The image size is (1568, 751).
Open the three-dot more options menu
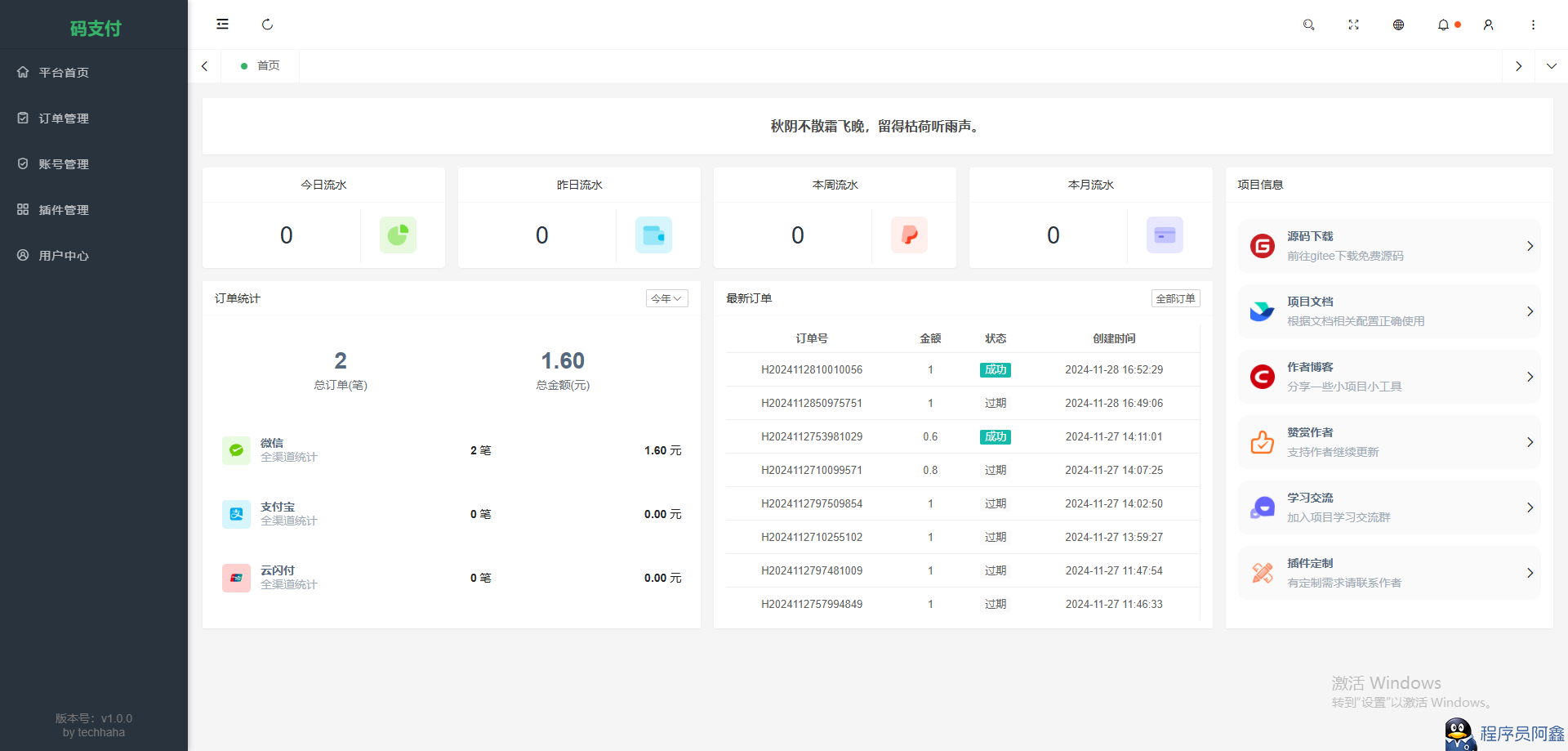point(1533,25)
